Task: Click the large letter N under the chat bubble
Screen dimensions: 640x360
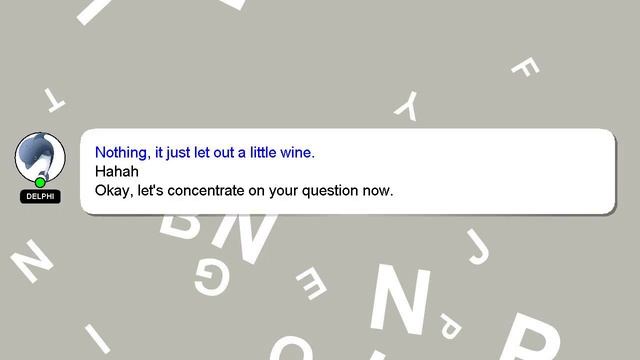Action: tap(244, 239)
